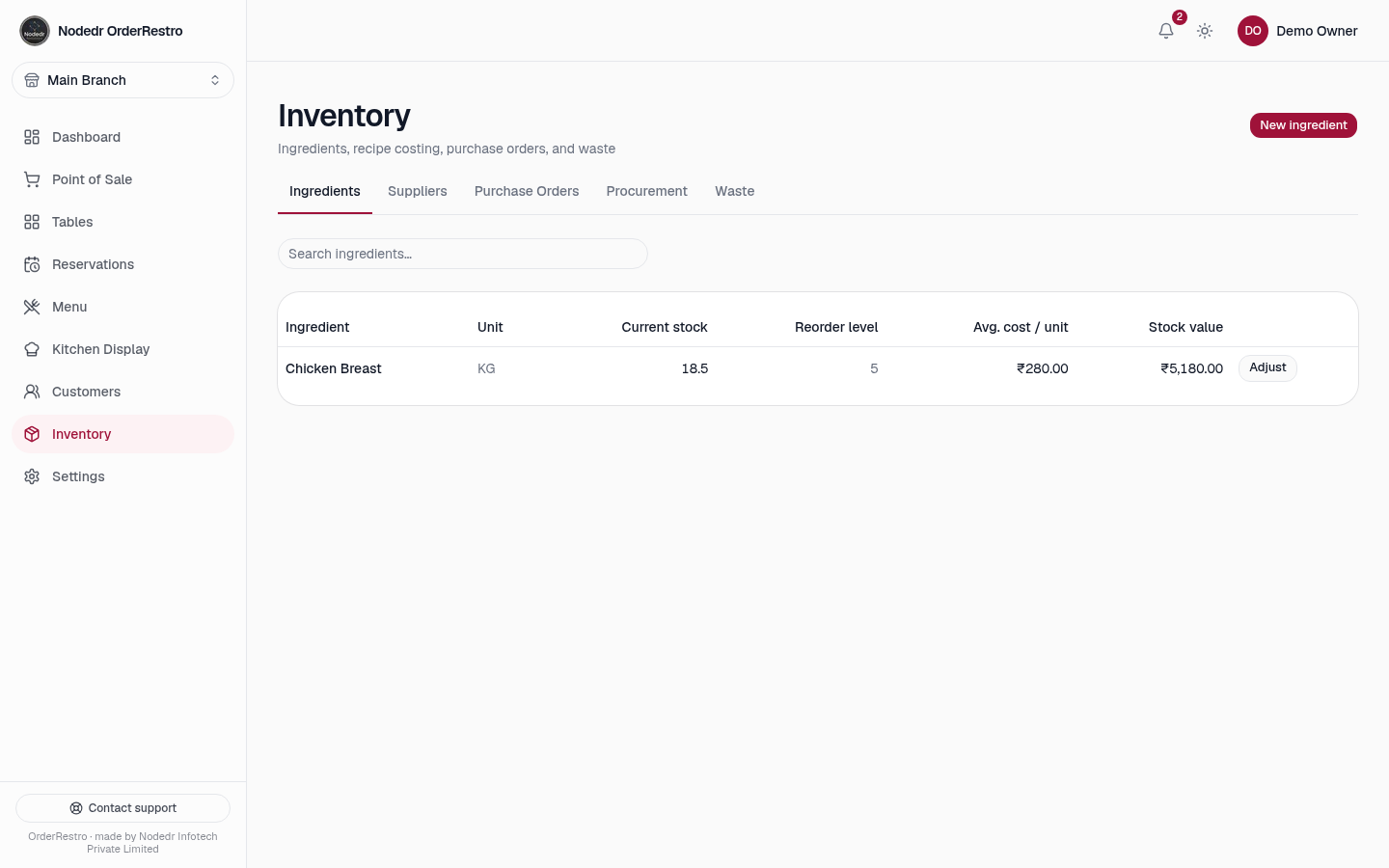Focus the Search ingredients field
1389x868 pixels.
463,254
